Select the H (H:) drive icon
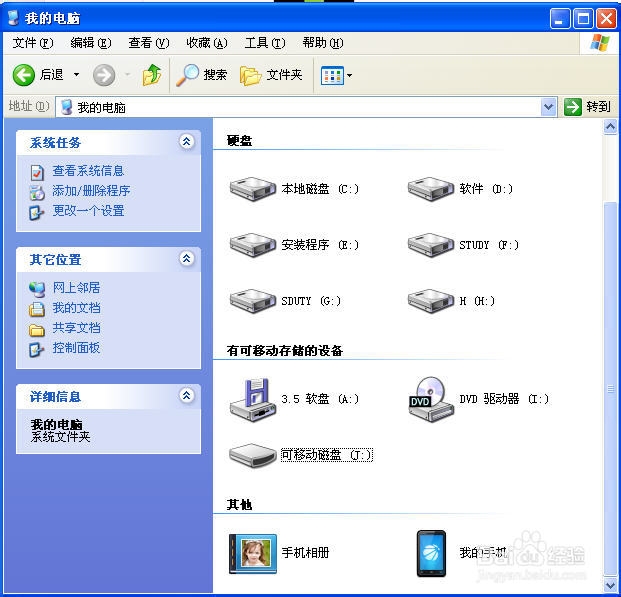 point(431,301)
